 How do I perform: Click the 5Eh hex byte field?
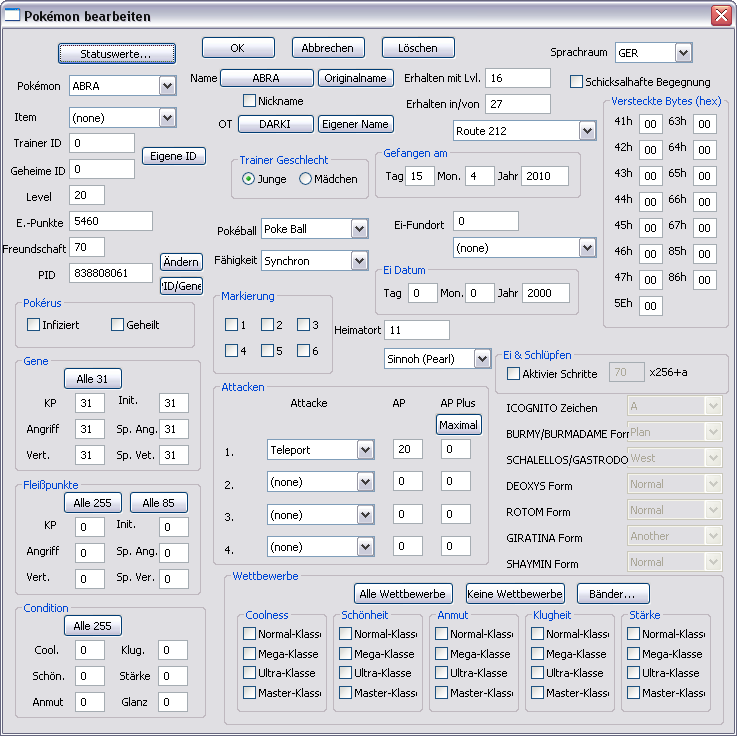[651, 306]
